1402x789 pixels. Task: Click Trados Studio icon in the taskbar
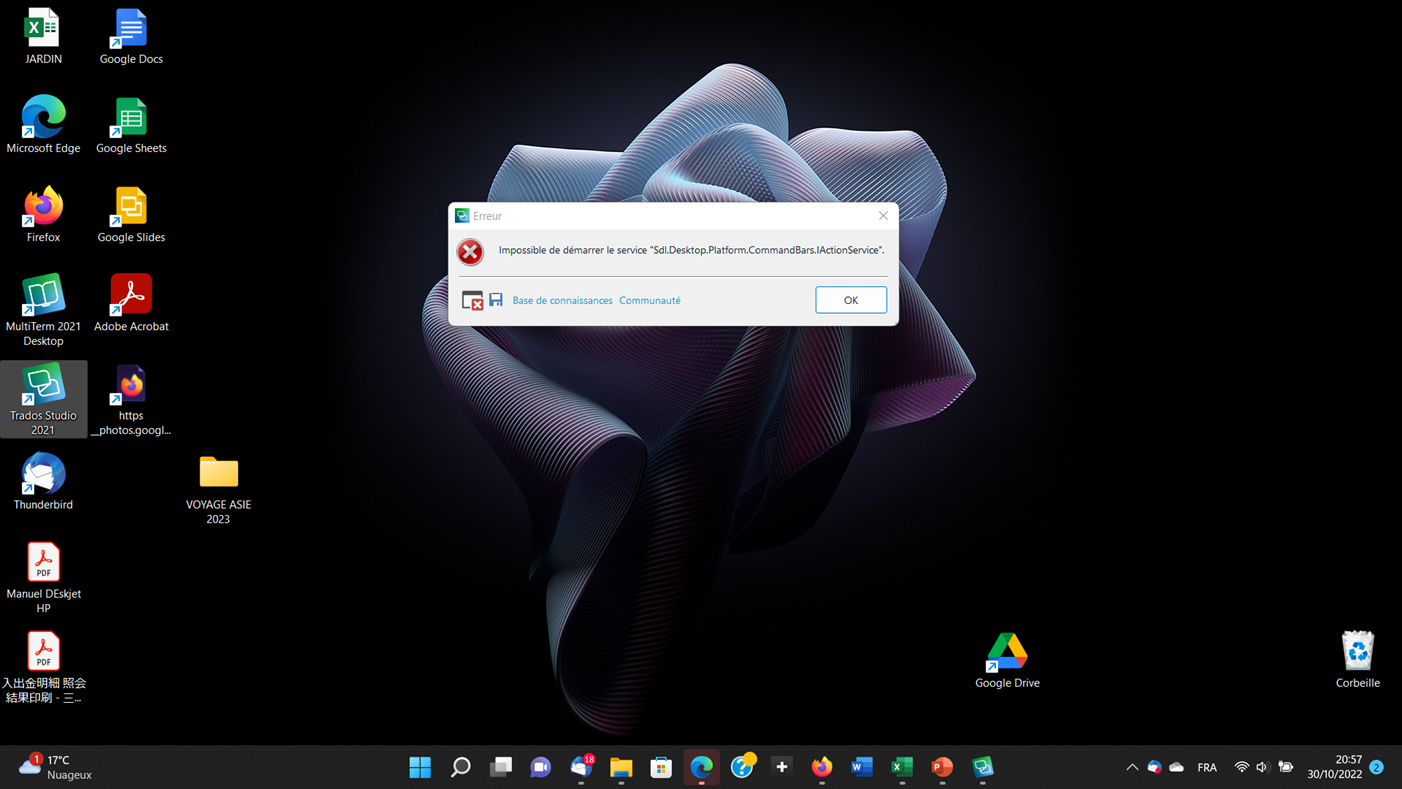(982, 767)
